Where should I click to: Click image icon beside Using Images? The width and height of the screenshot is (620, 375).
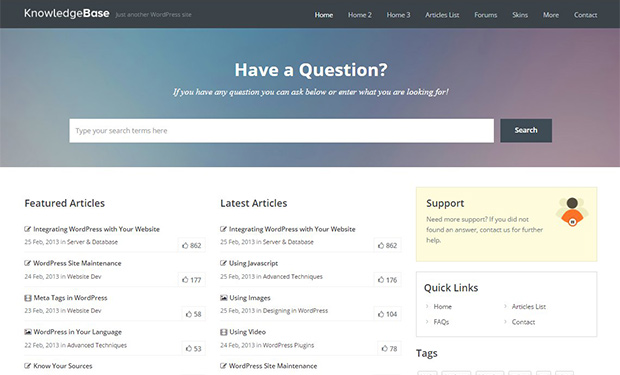coord(223,298)
